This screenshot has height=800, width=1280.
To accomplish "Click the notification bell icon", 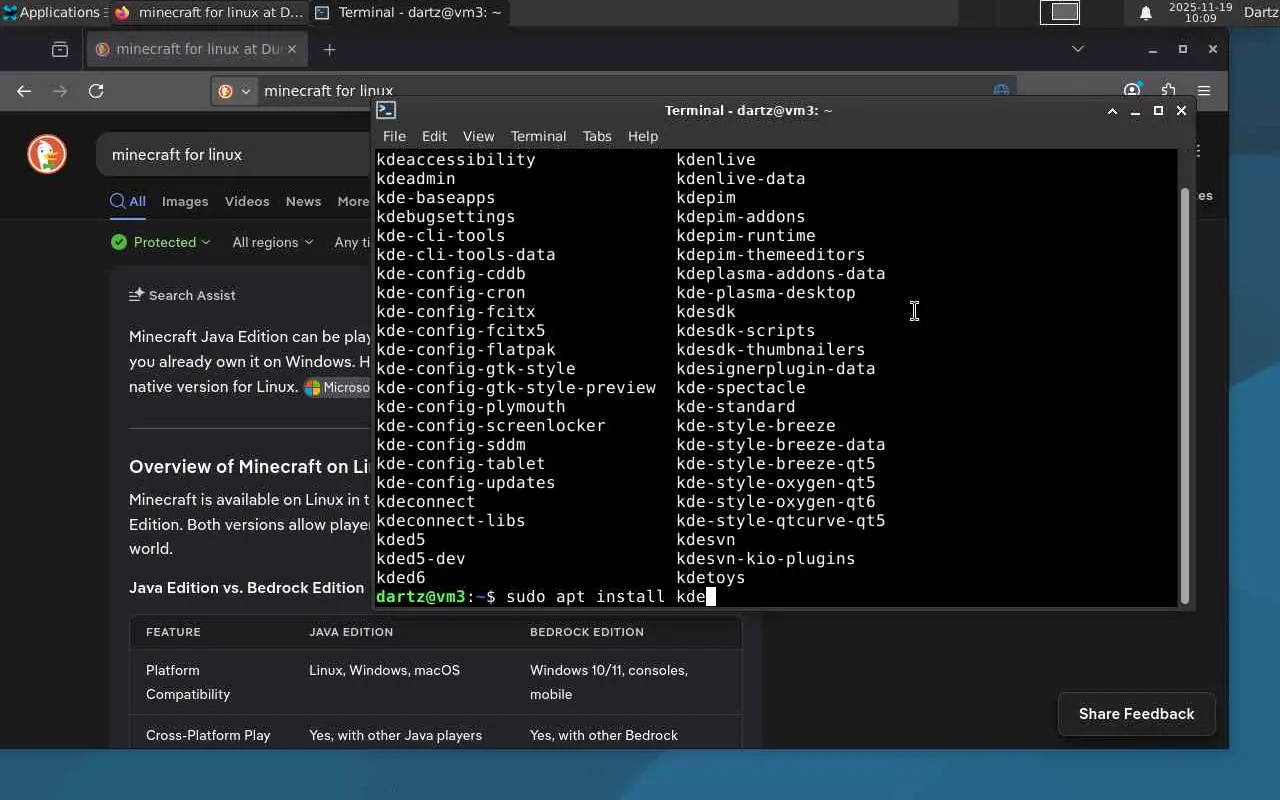I will (x=1146, y=12).
